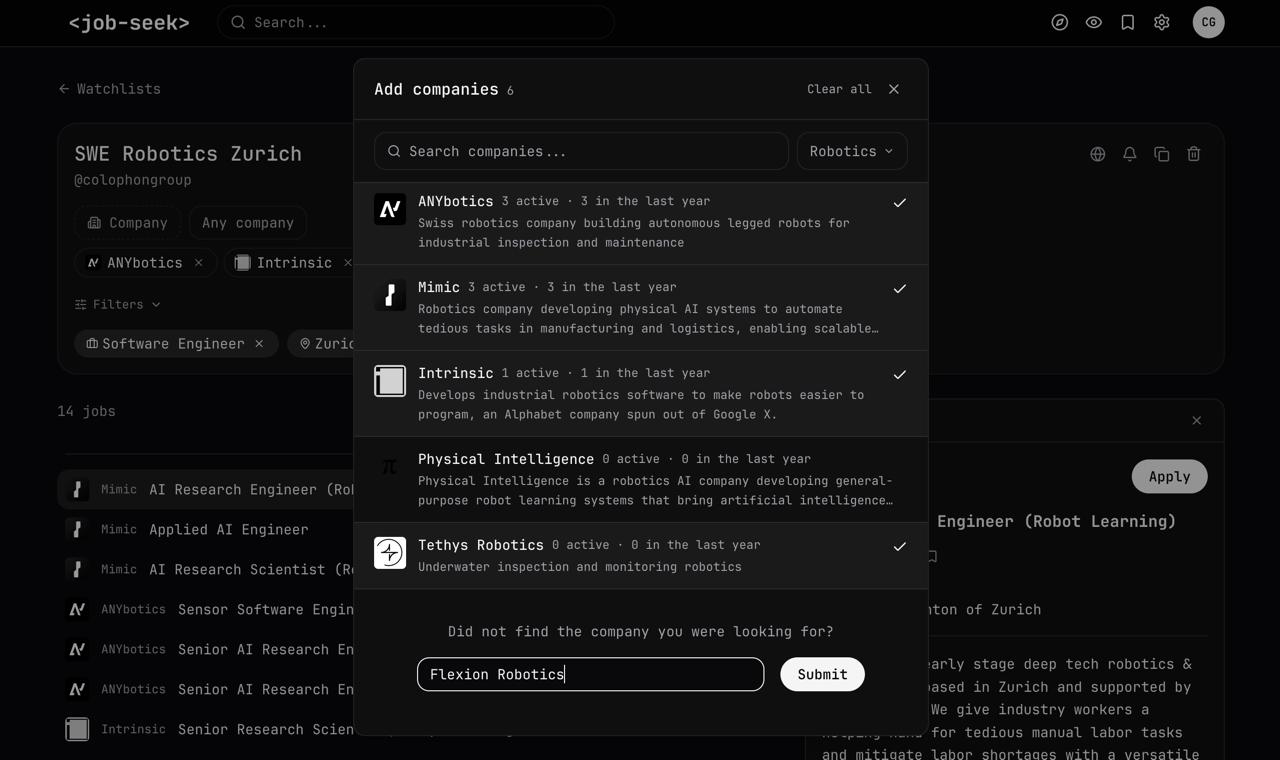The image size is (1280, 760).
Task: Focus the Search companies field
Action: pos(581,151)
